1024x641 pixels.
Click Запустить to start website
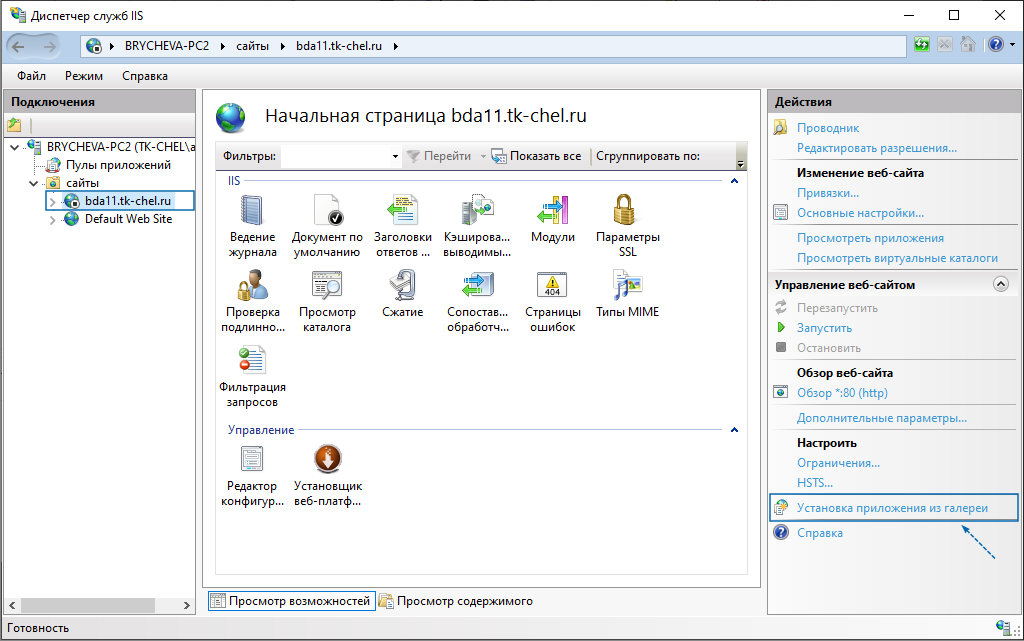pyautogui.click(x=824, y=328)
